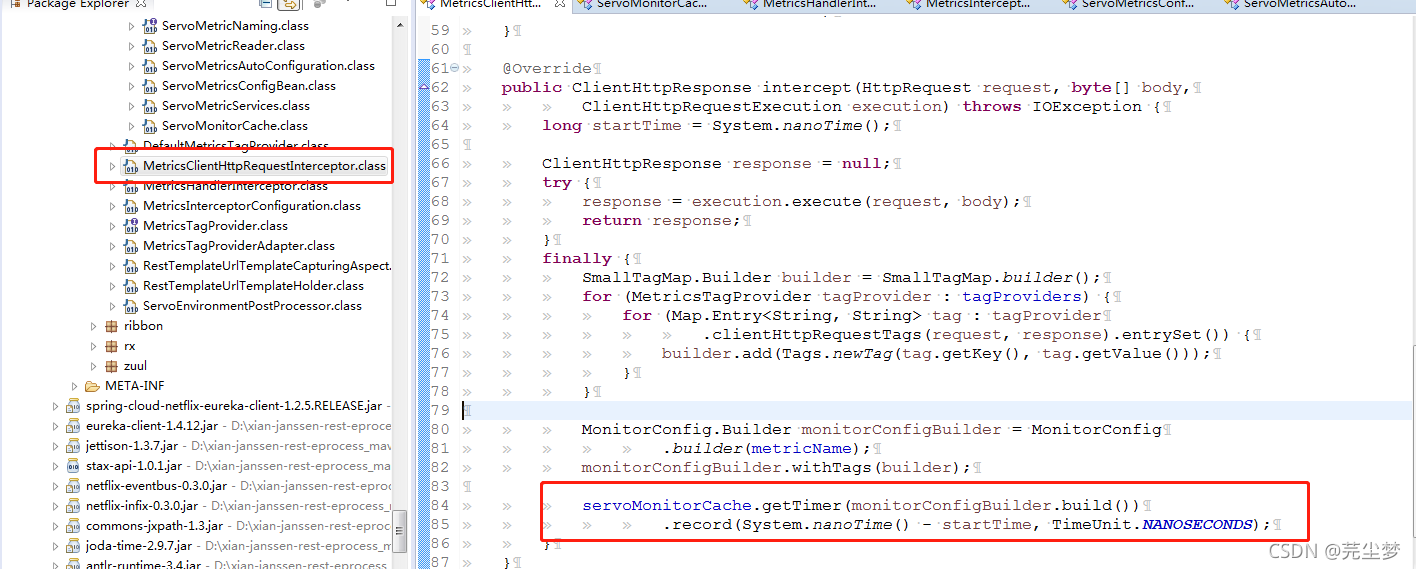The width and height of the screenshot is (1416, 569).
Task: Click the eureka-client-1.4.12.jar icon
Action: tap(73, 426)
